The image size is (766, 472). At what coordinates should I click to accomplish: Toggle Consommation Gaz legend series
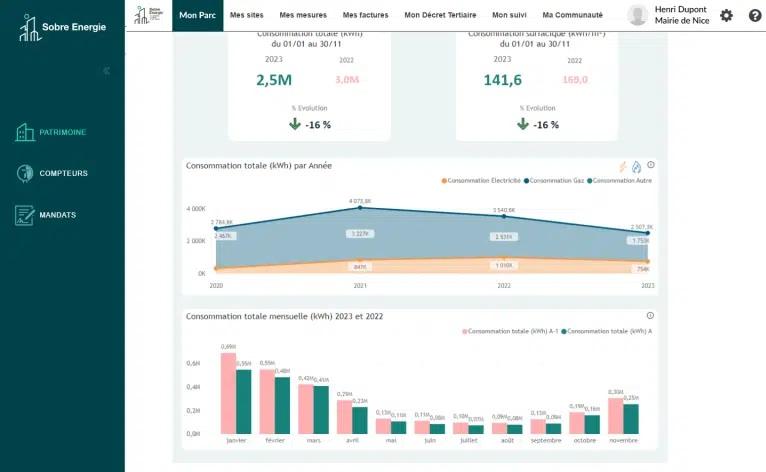point(556,181)
